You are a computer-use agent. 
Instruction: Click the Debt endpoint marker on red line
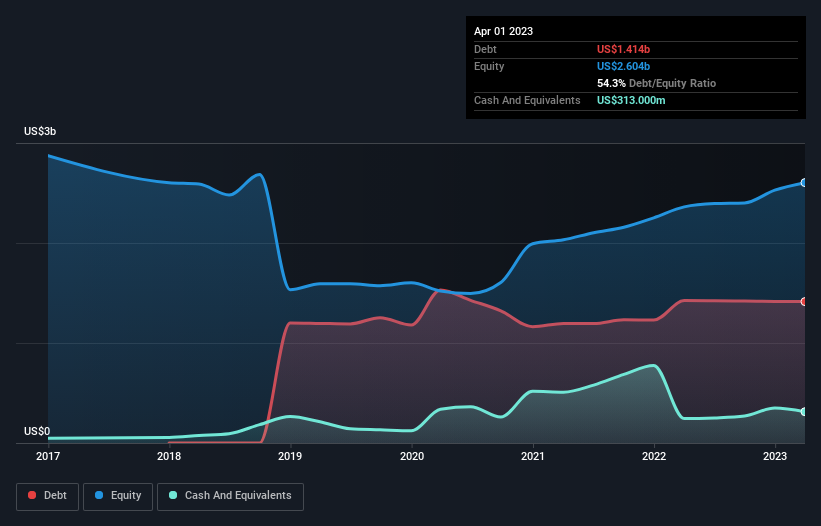point(804,301)
